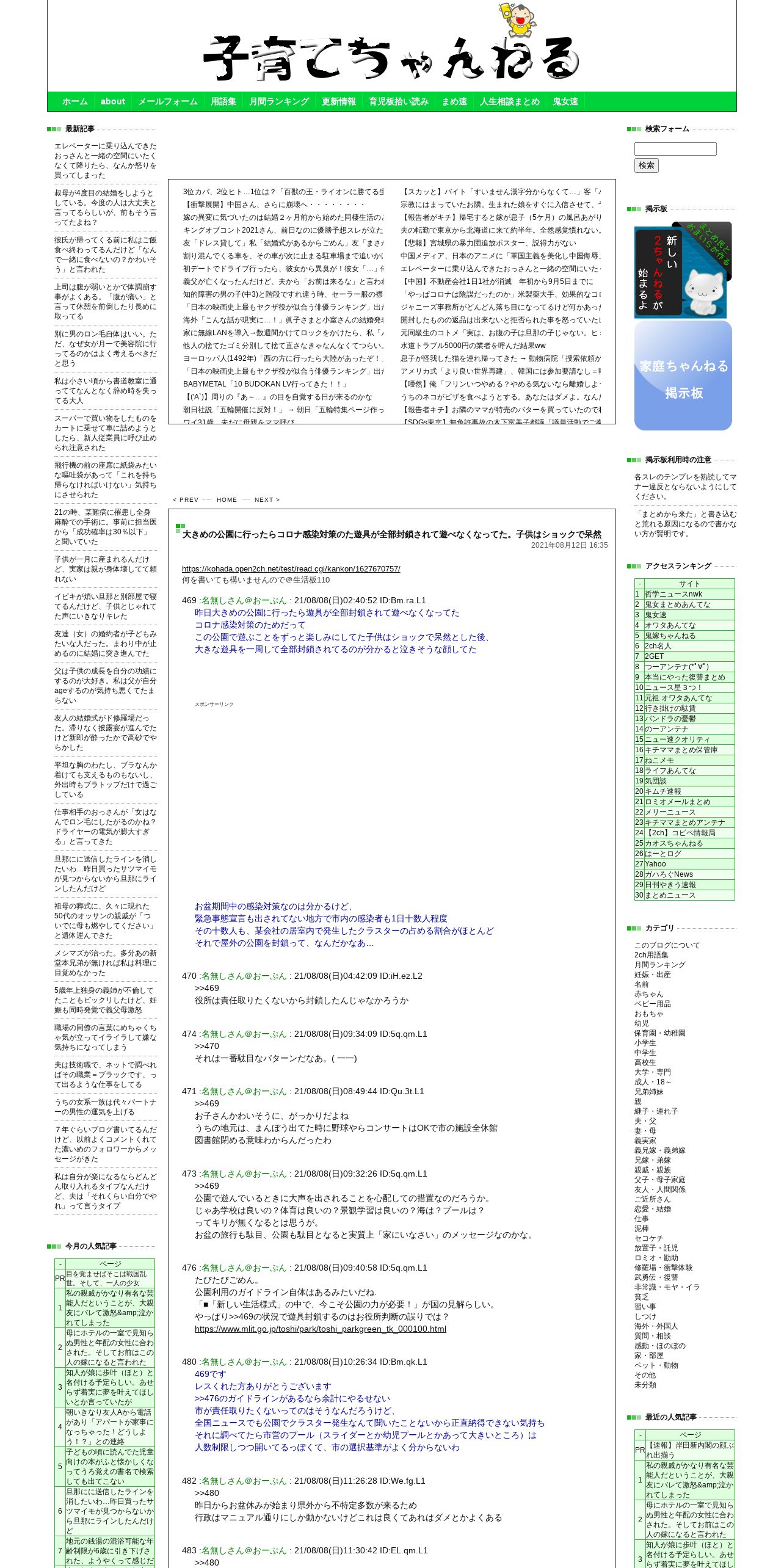The image size is (784, 1568).
Task: Open the 鬼女速 menu item
Action: pos(565,101)
